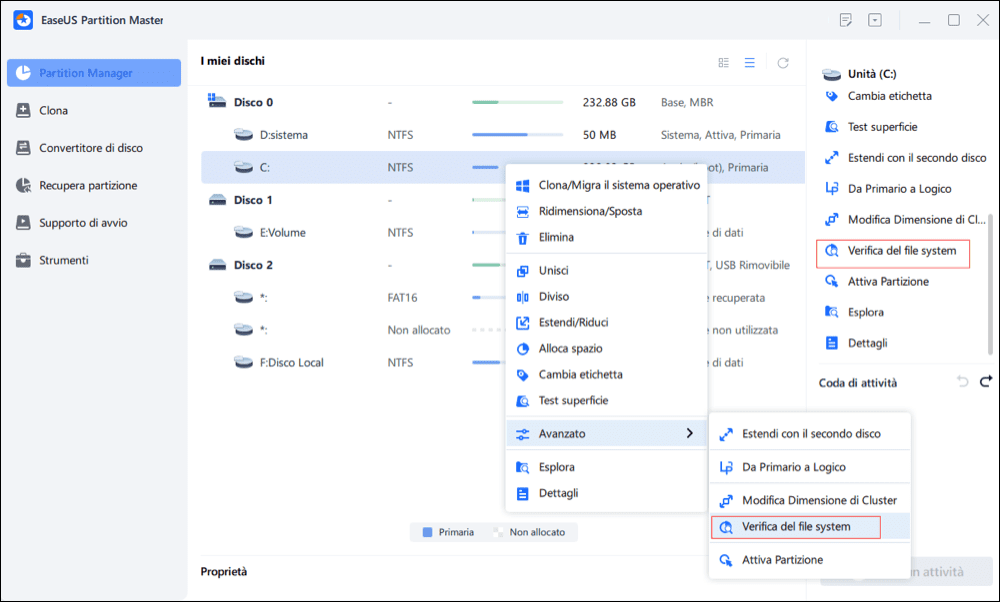Image resolution: width=1000 pixels, height=602 pixels.
Task: Refresh the disk list
Action: (x=783, y=62)
